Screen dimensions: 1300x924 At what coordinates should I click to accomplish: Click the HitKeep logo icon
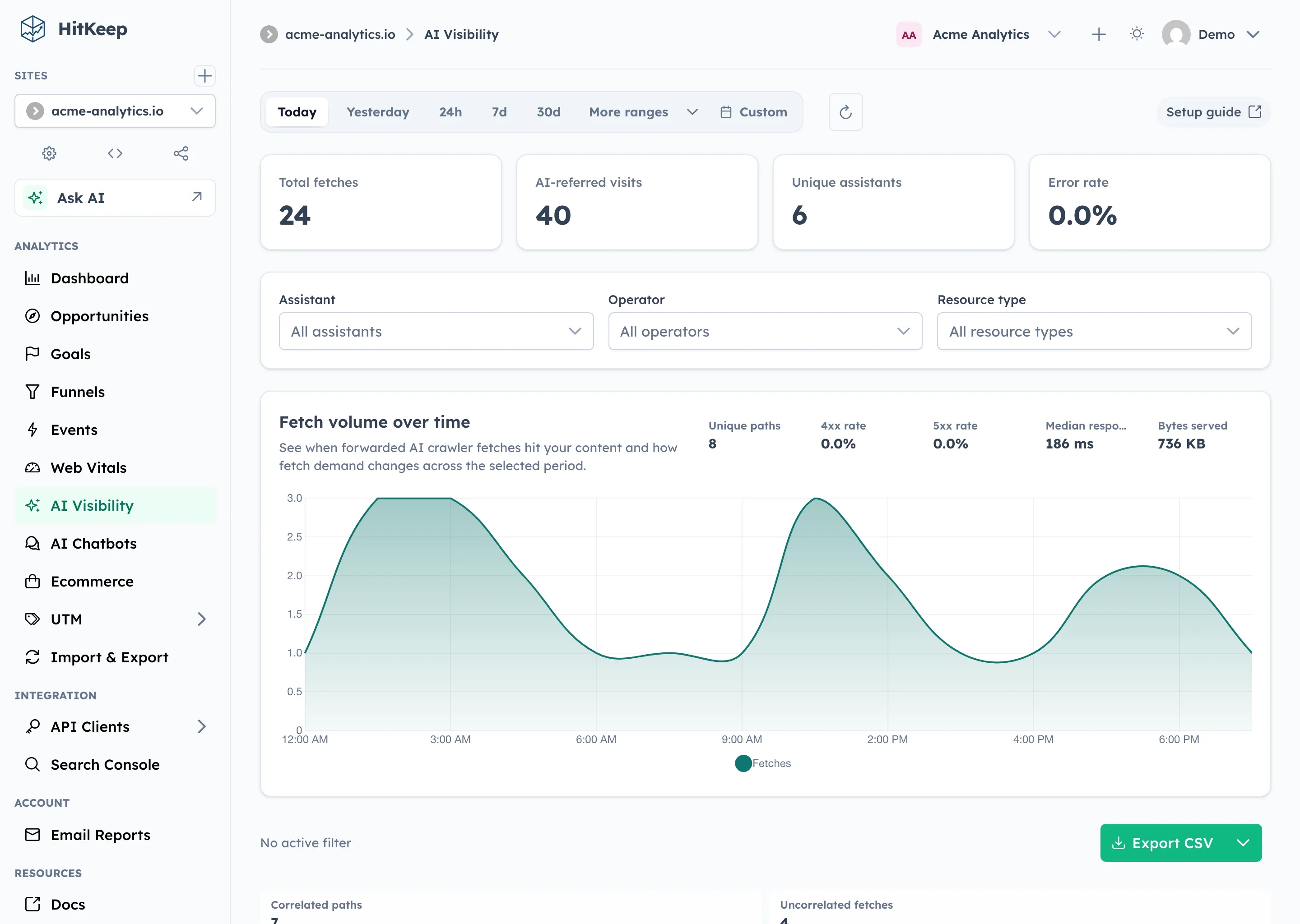tap(32, 29)
